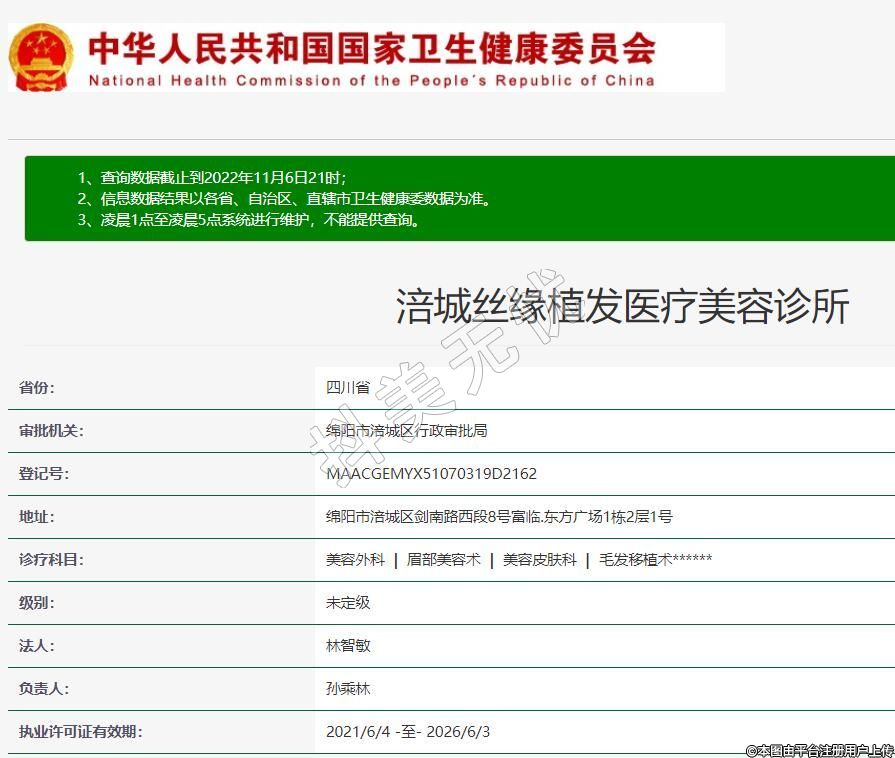The image size is (895, 758).
Task: Click the 地址 address value text
Action: tap(499, 517)
